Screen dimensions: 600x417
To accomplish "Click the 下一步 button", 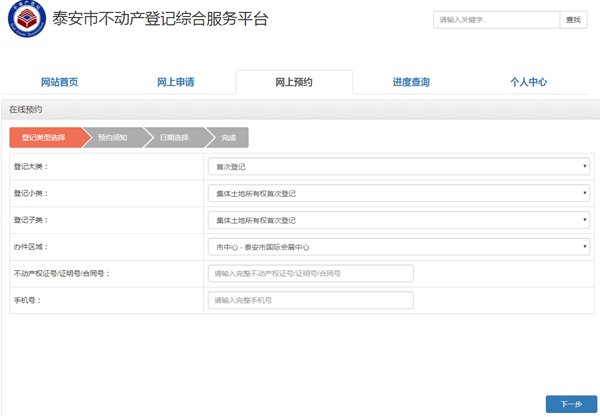I will click(570, 404).
